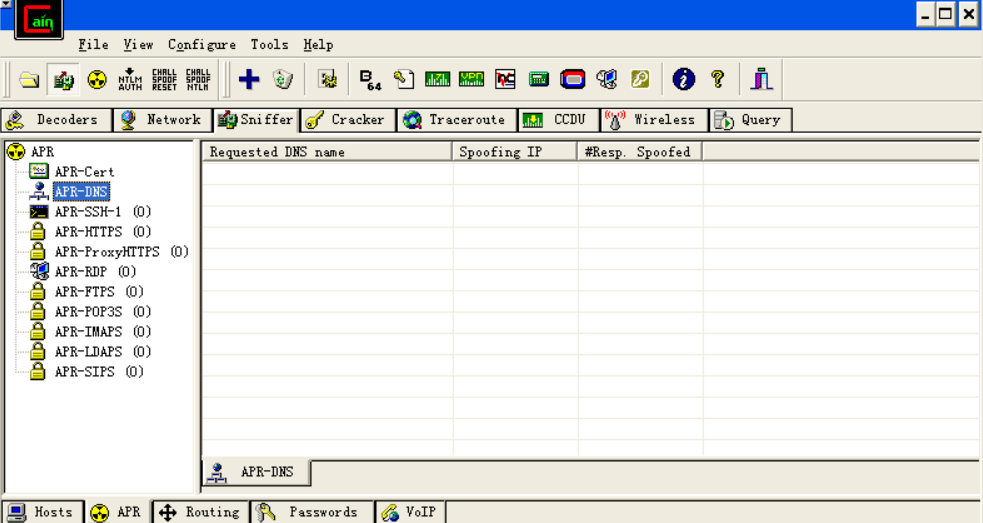This screenshot has height=523, width=983.
Task: Open the Hash calculator icon
Action: pyautogui.click(x=539, y=79)
